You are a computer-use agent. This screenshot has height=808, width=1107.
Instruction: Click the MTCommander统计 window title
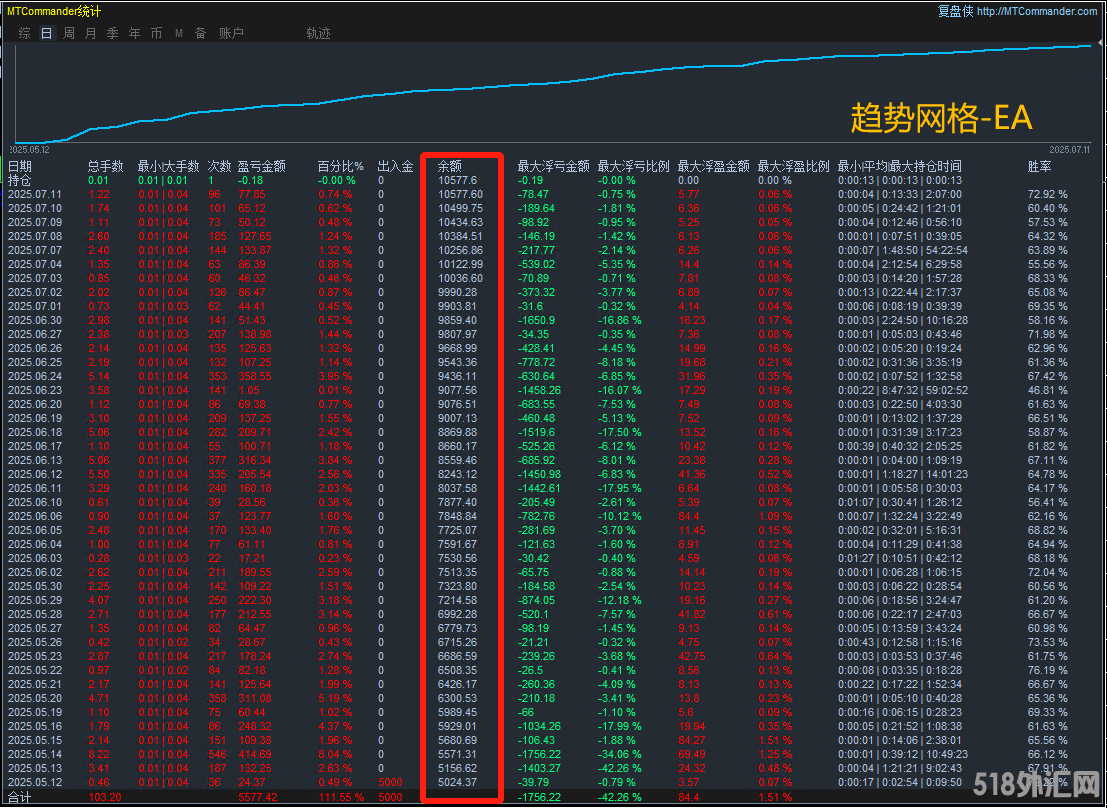[54, 11]
